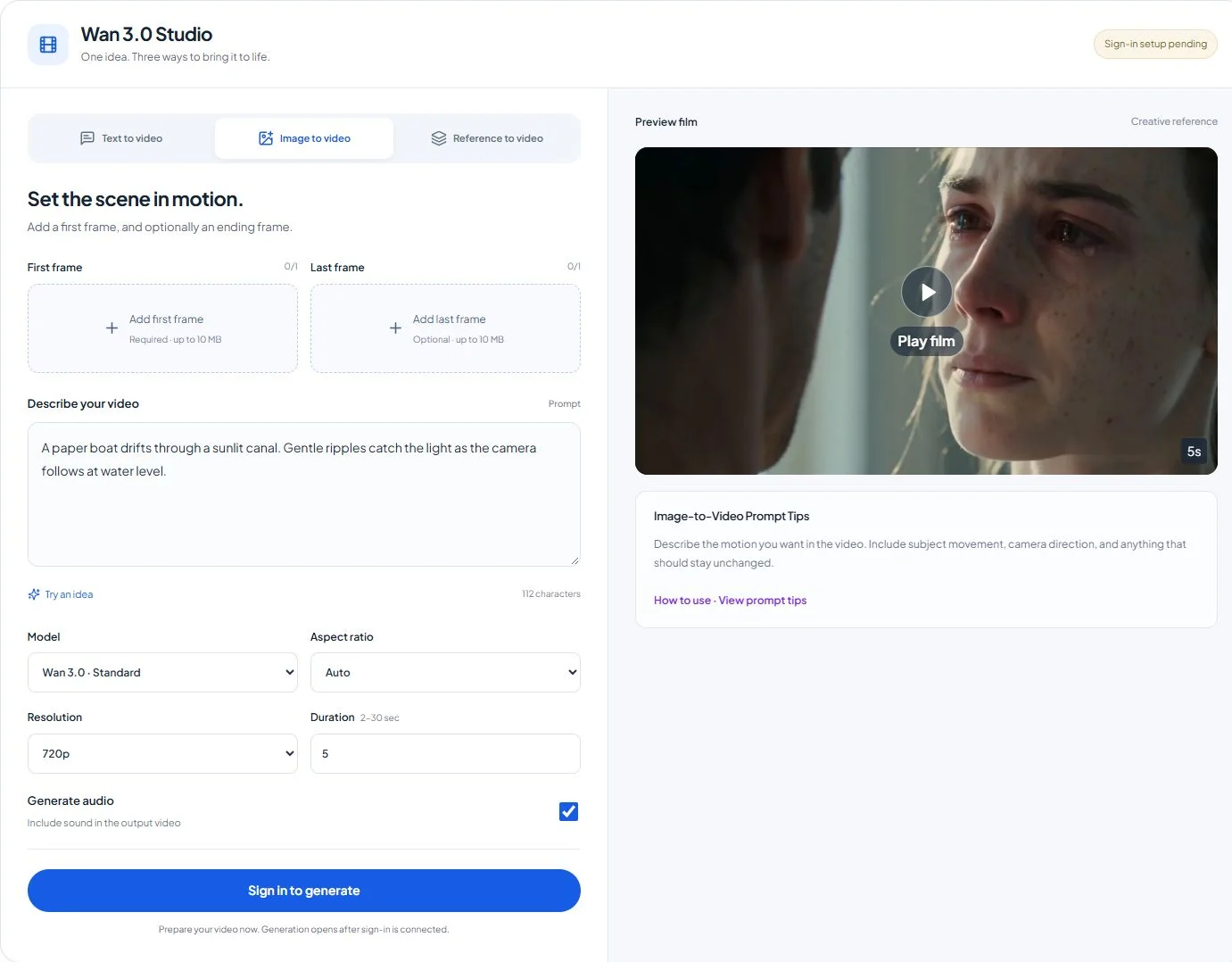Click the 'Creative reference' label
Viewport: 1232px width, 962px height.
[1174, 121]
